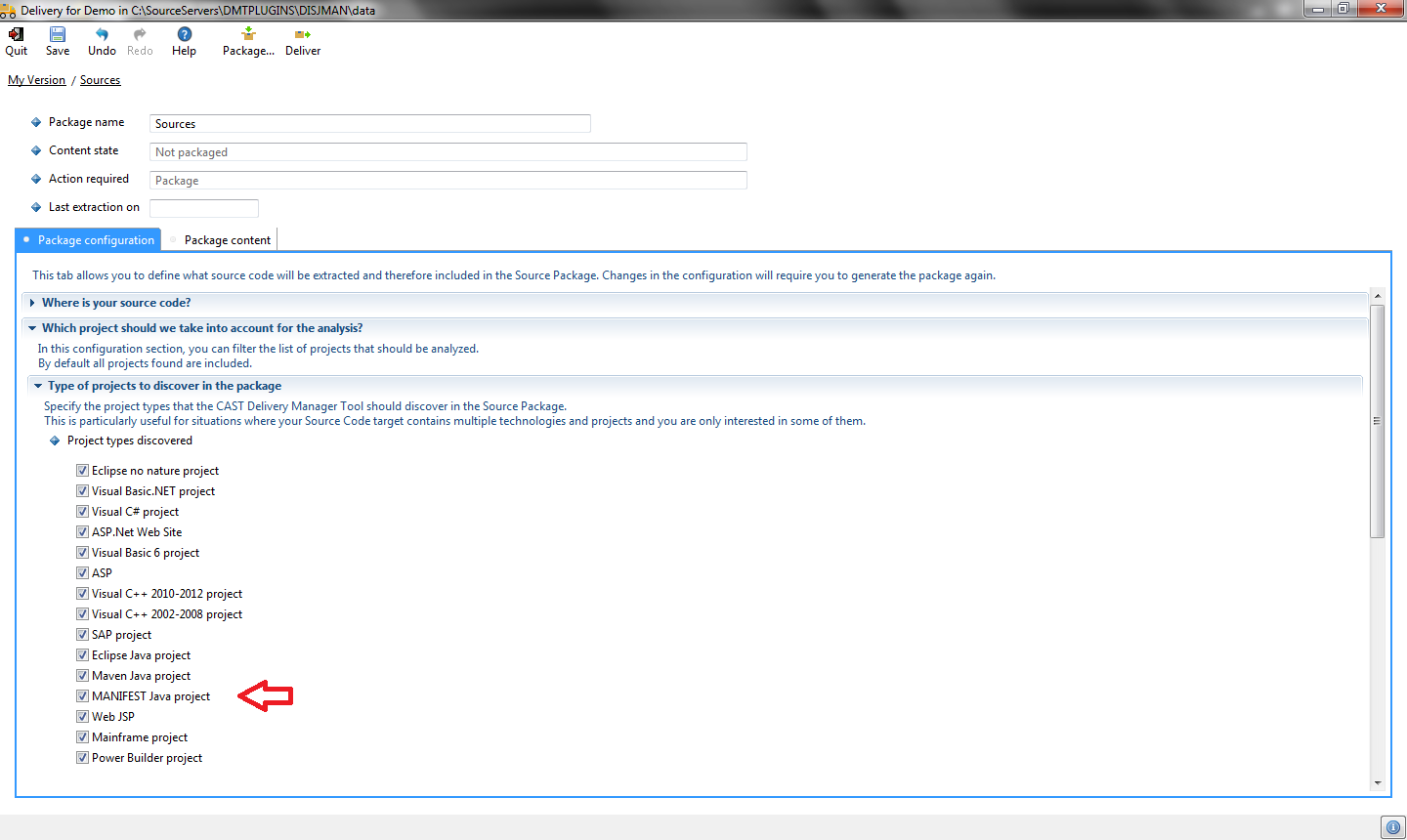Switch to the Package content tab
Screen dimensions: 1407x840
point(227,240)
